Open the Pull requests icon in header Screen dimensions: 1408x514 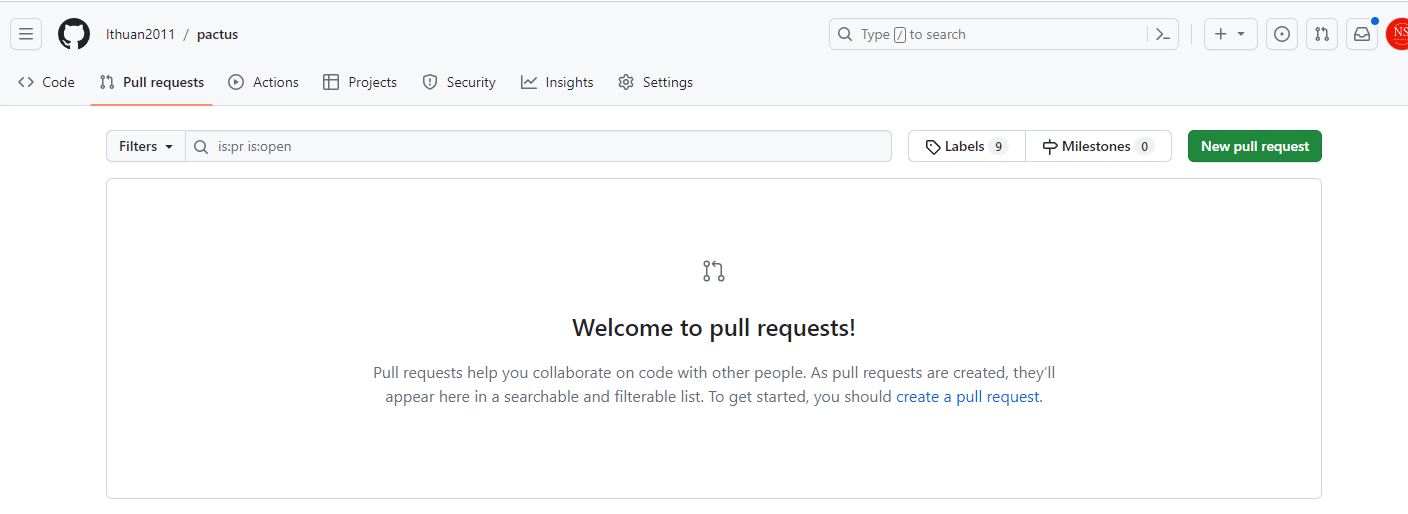click(1322, 34)
